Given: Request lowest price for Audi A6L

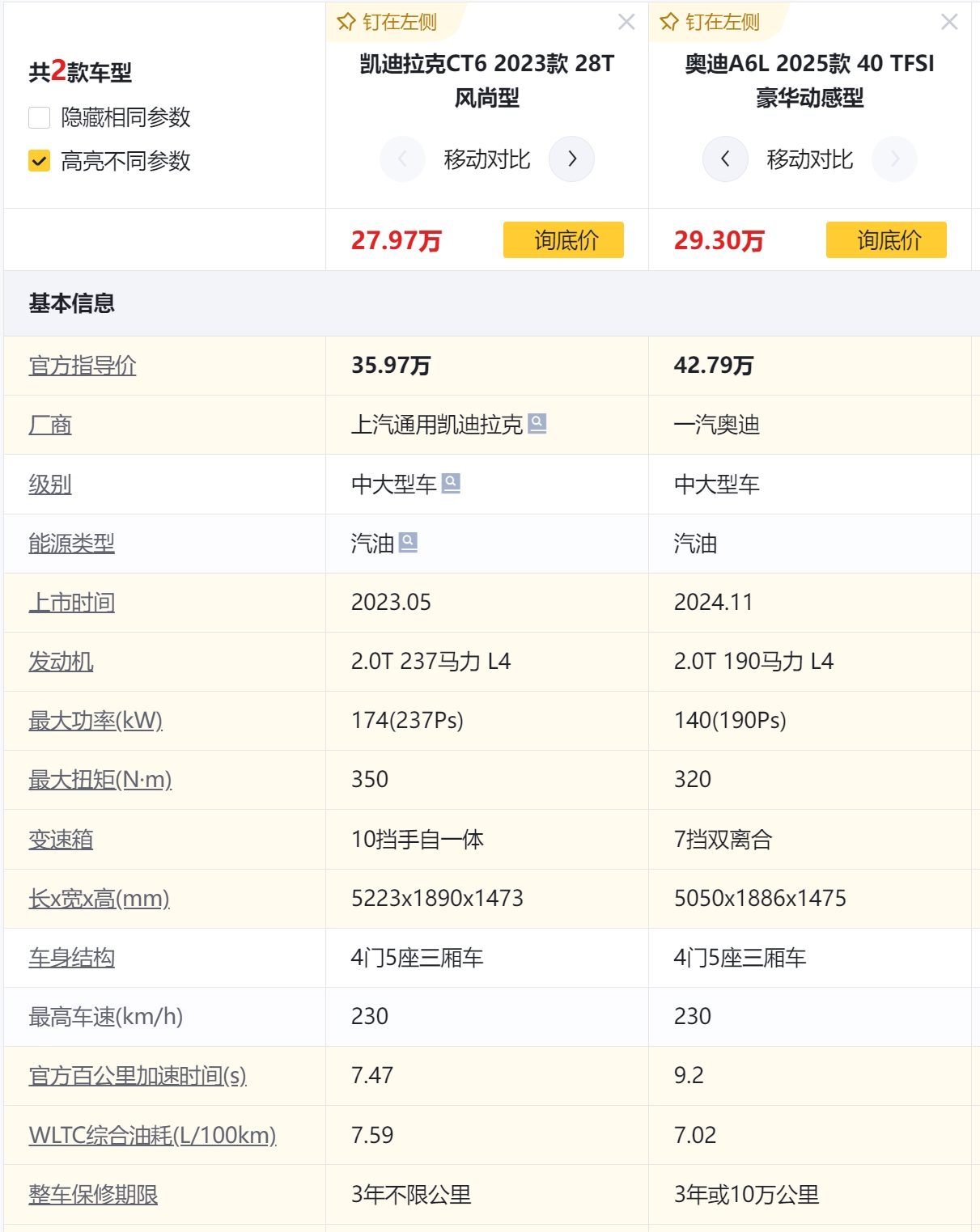Looking at the screenshot, I should [x=886, y=239].
